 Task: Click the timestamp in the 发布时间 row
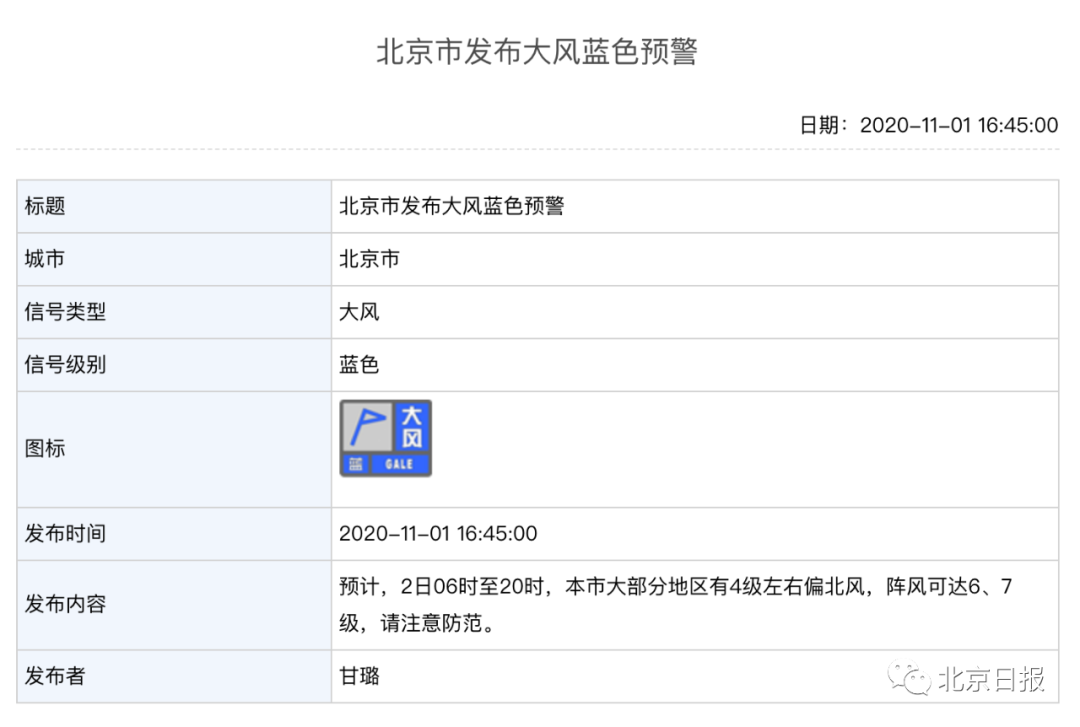point(438,534)
